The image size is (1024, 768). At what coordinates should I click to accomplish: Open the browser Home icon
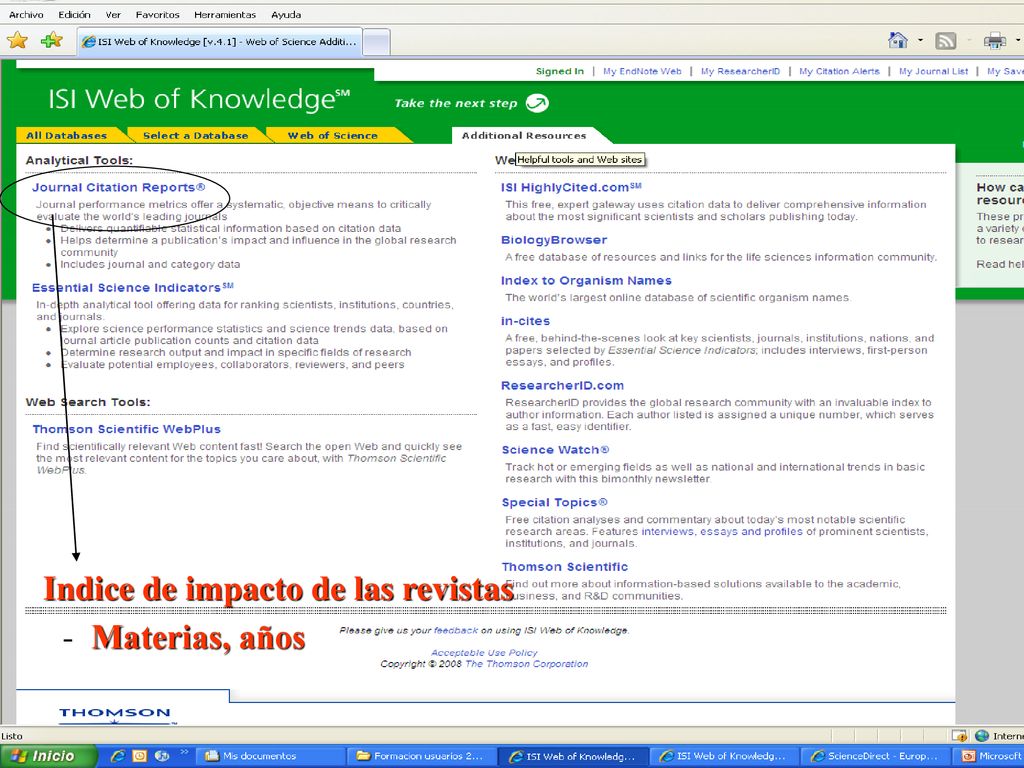898,41
